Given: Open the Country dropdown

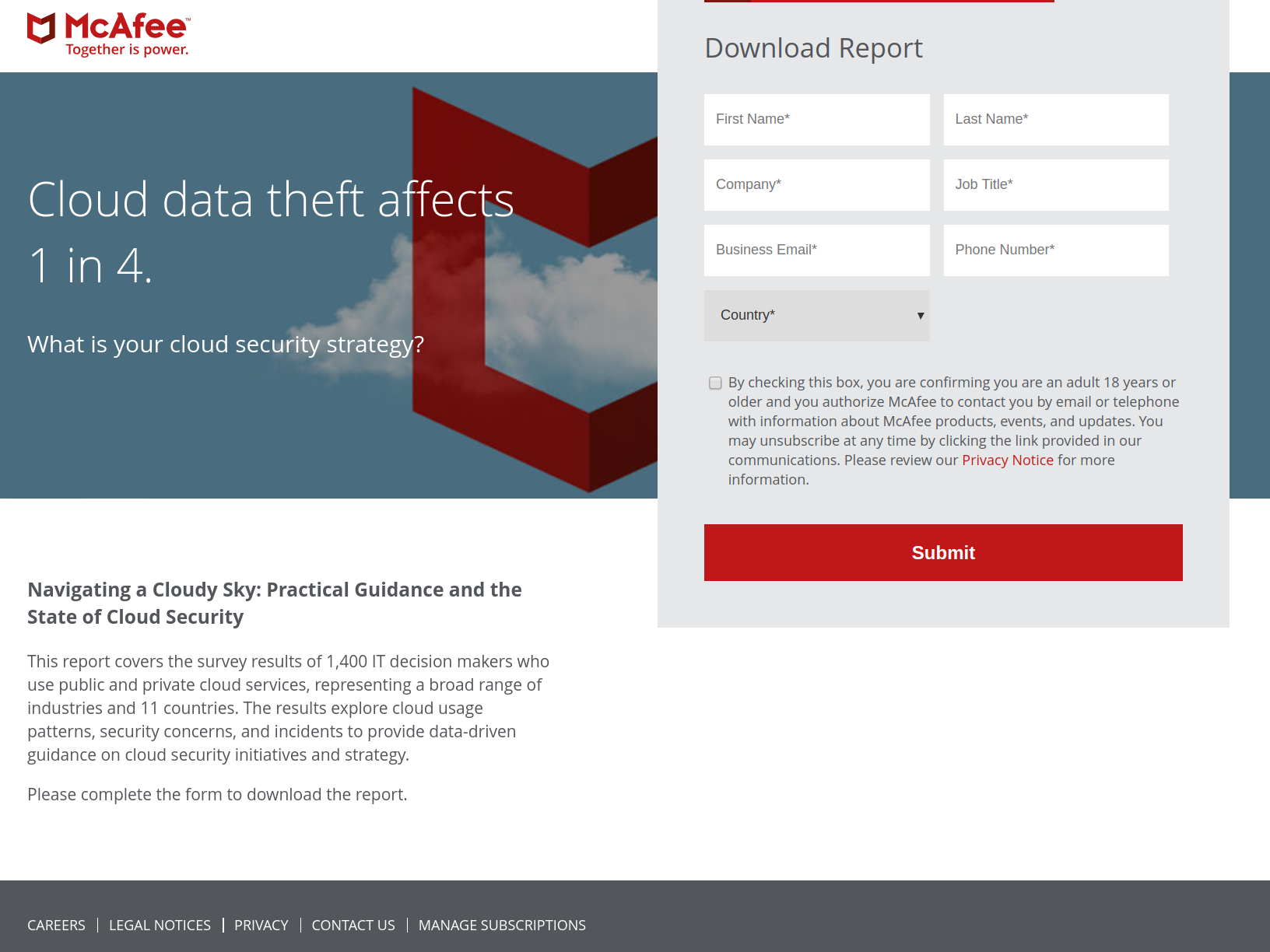Looking at the screenshot, I should pyautogui.click(x=816, y=316).
